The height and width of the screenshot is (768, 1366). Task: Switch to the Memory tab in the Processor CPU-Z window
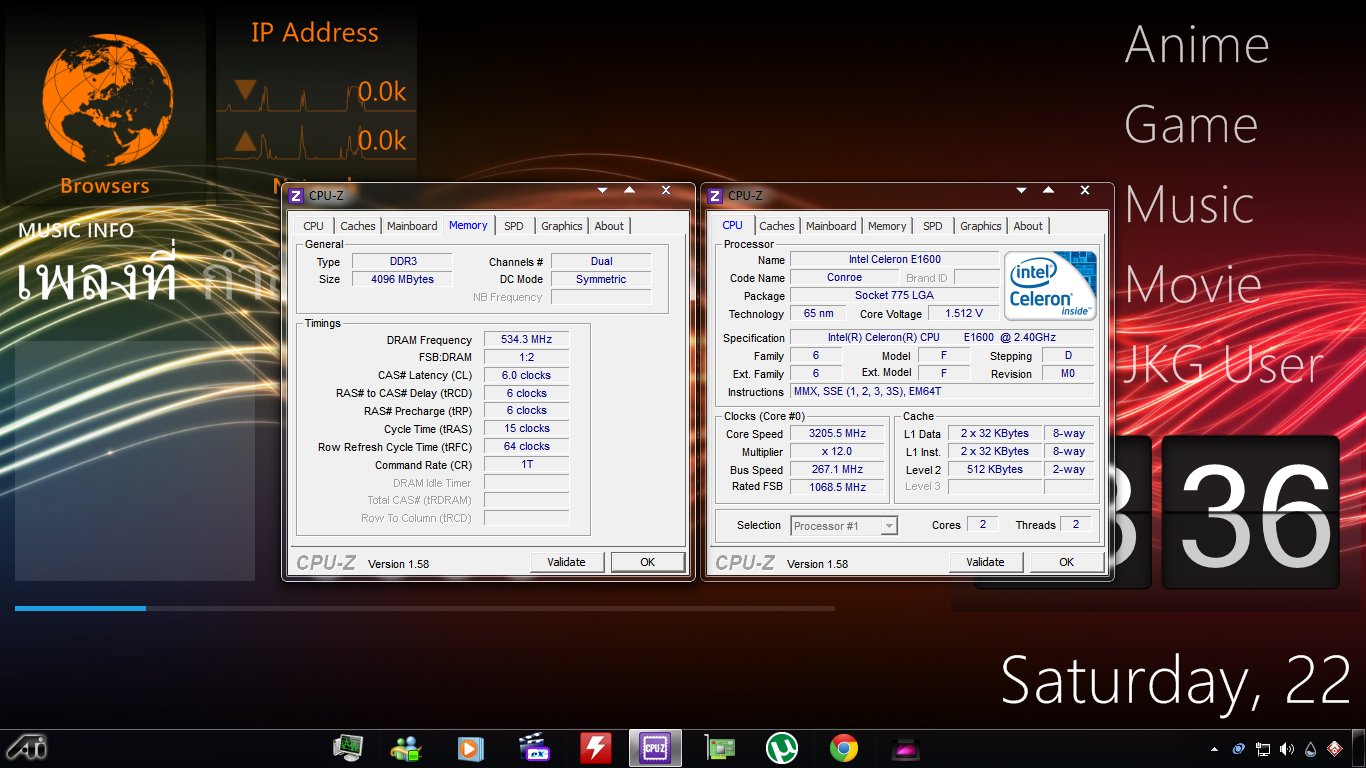(x=887, y=226)
